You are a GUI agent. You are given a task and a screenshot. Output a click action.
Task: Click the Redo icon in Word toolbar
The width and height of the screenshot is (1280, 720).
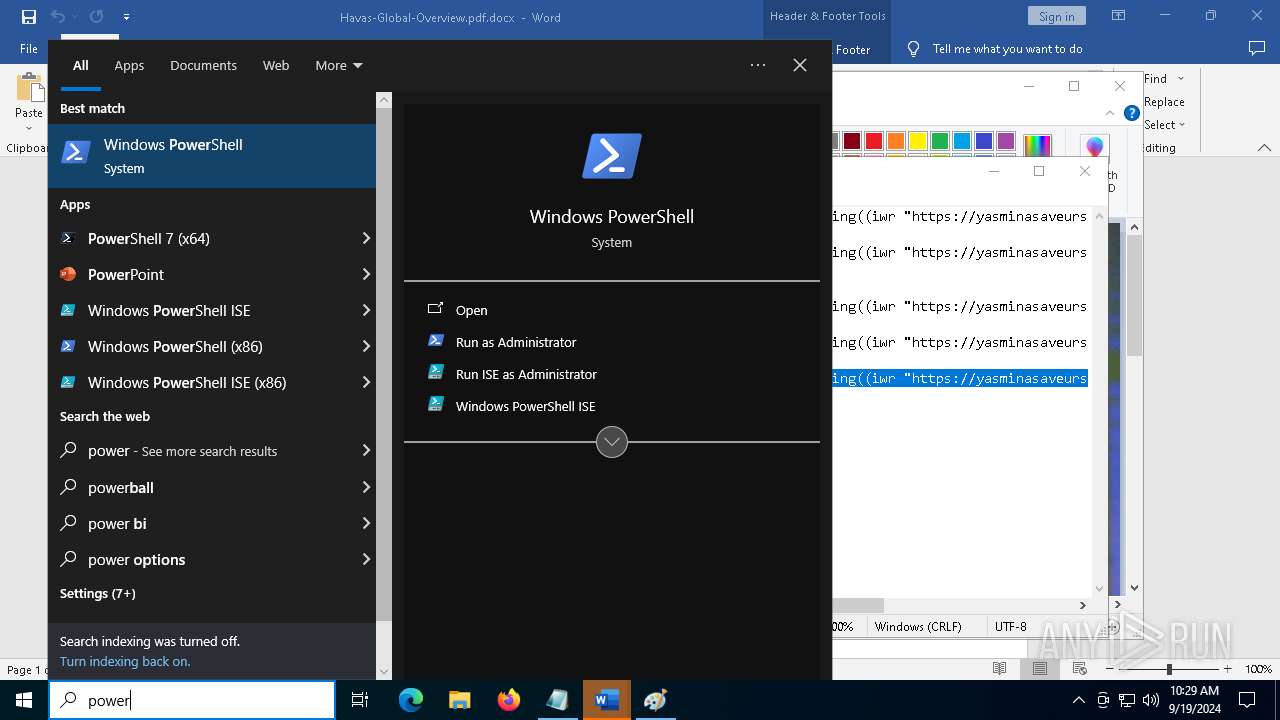[96, 17]
